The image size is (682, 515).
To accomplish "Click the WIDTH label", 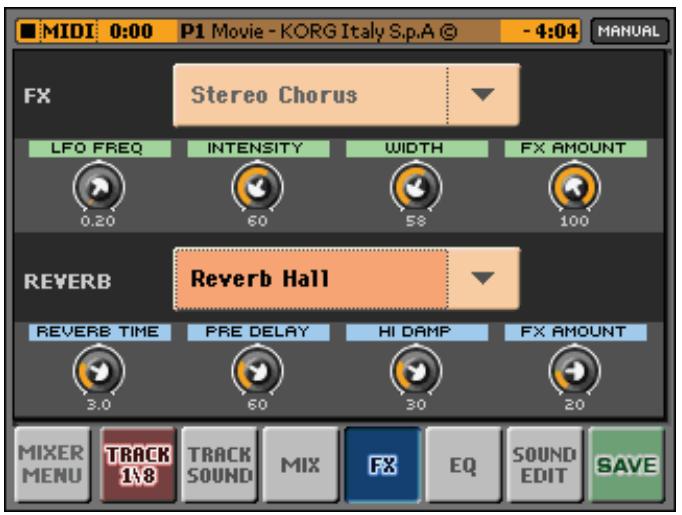I will pyautogui.click(x=417, y=148).
